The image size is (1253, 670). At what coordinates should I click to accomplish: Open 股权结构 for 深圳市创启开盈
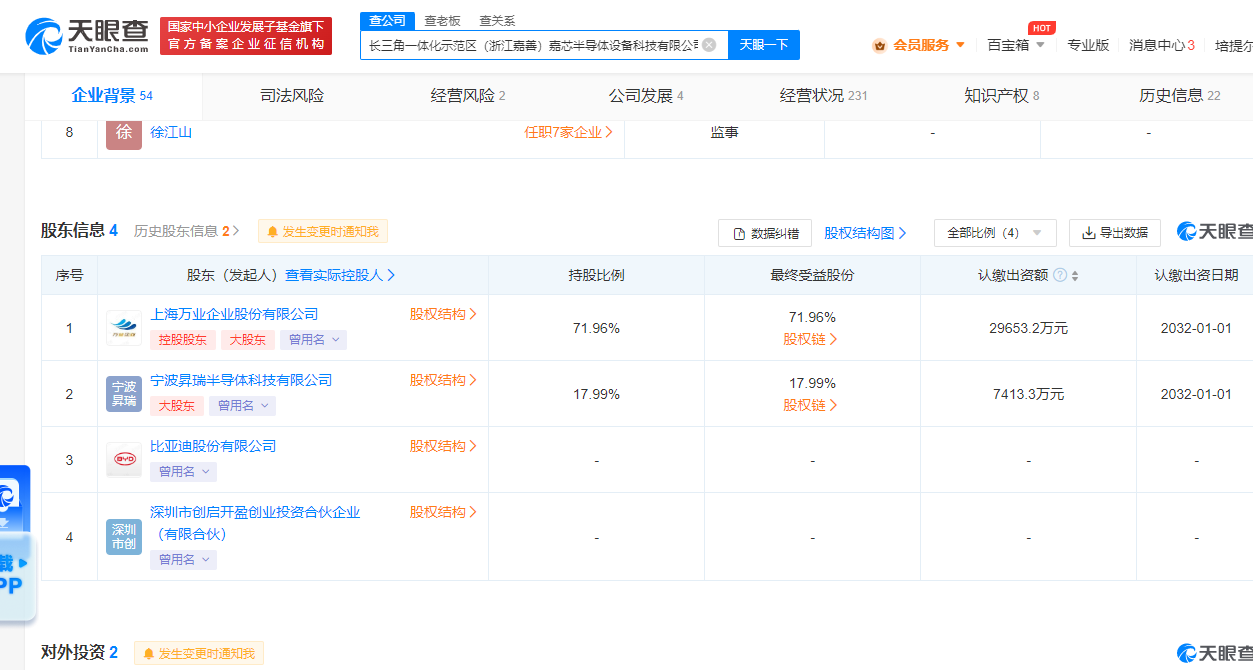[443, 512]
